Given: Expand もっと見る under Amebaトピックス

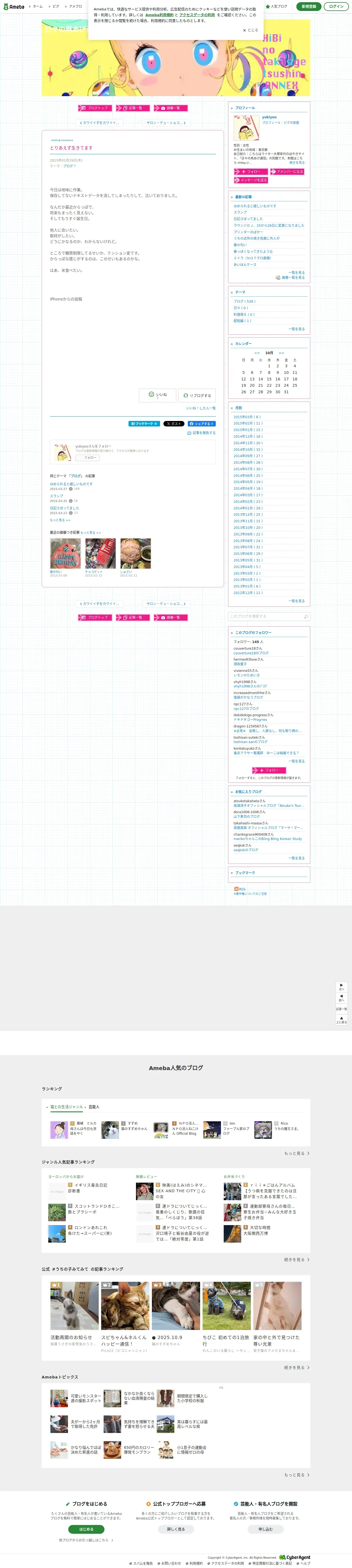Looking at the screenshot, I should pyautogui.click(x=297, y=1474).
